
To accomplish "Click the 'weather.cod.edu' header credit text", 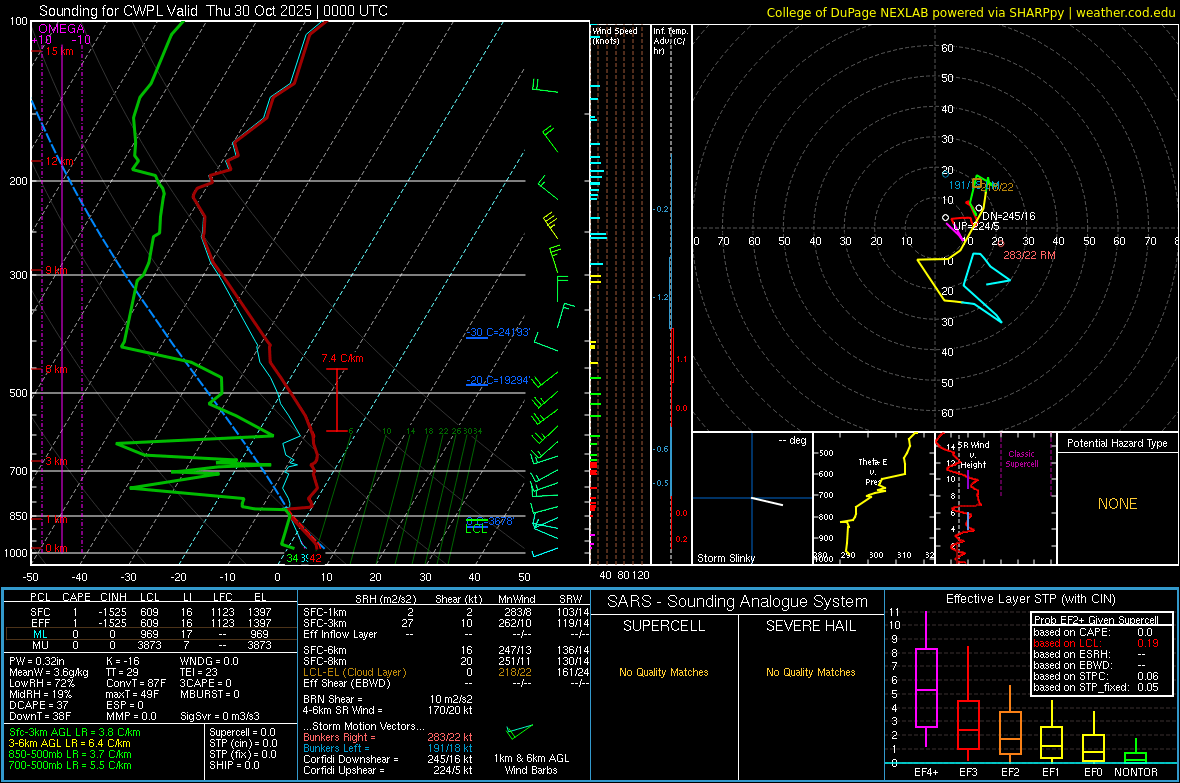I will coord(1125,12).
